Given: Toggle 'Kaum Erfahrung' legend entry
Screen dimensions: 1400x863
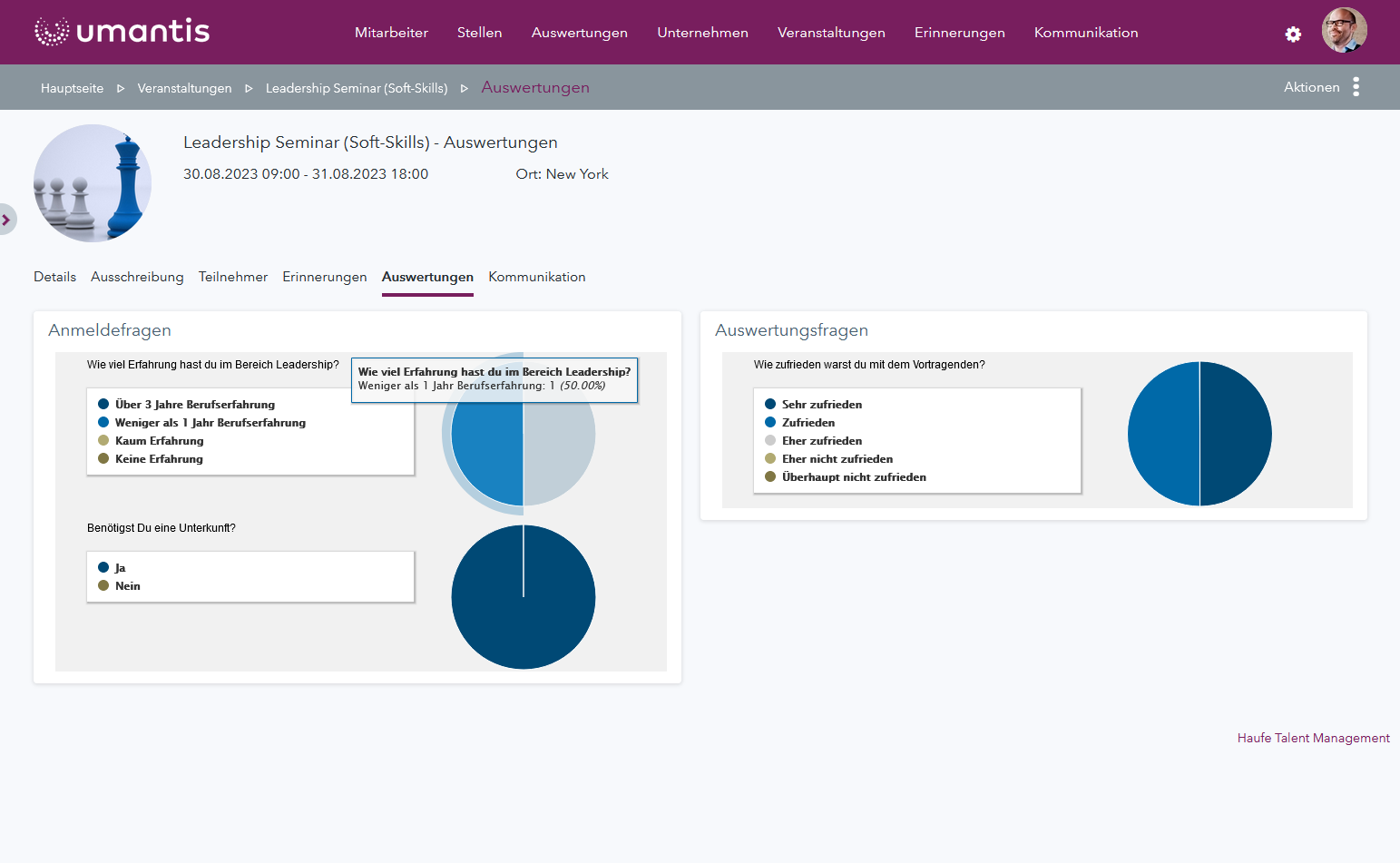Looking at the screenshot, I should [x=159, y=441].
